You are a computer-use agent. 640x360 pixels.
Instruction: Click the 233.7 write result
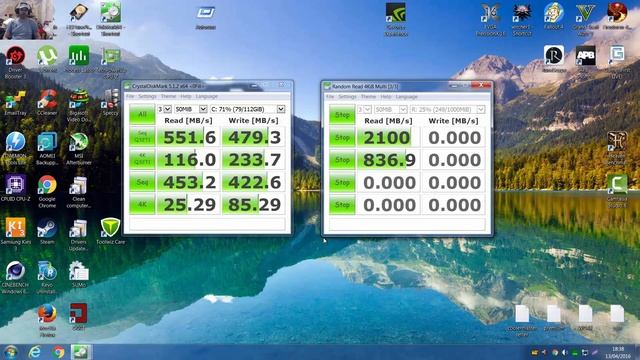click(x=253, y=160)
